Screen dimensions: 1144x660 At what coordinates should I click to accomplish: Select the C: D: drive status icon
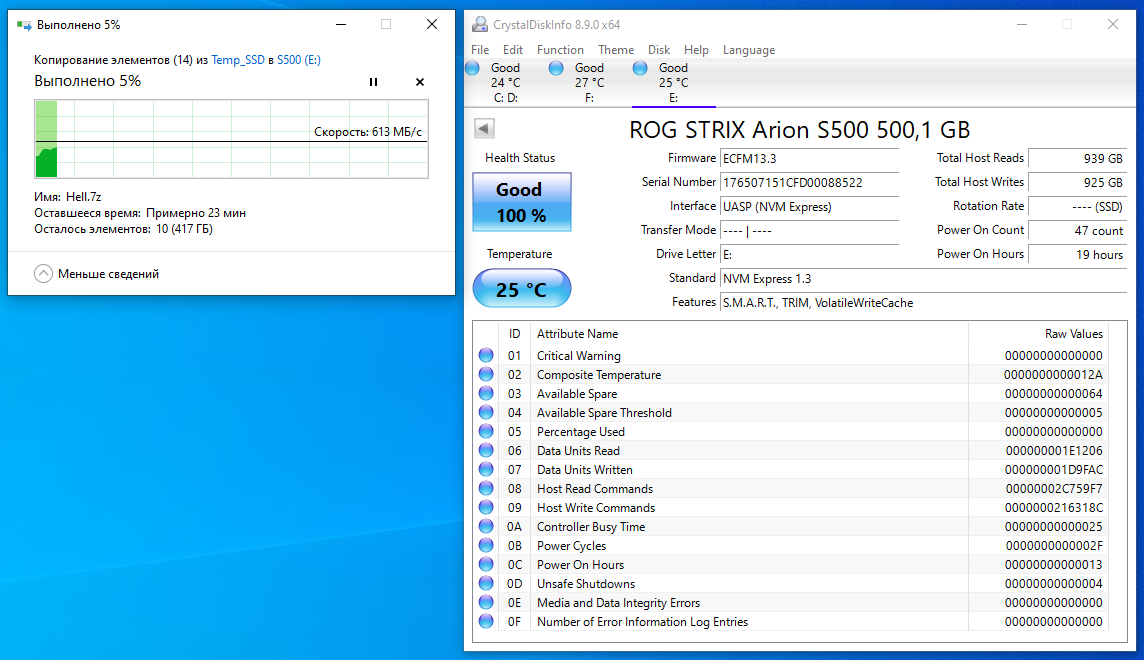pyautogui.click(x=472, y=68)
